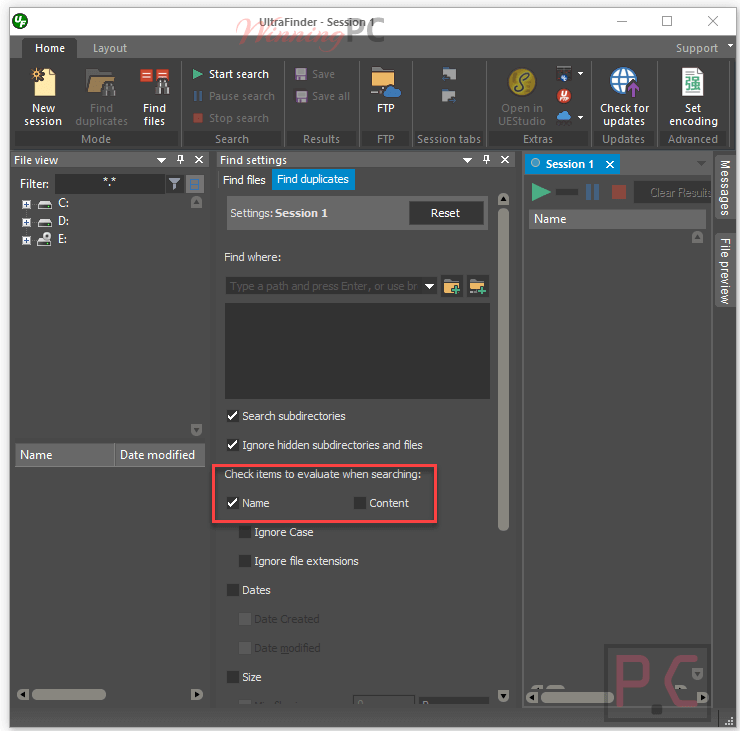The height and width of the screenshot is (731, 740).
Task: Close the File view panel
Action: (x=199, y=160)
